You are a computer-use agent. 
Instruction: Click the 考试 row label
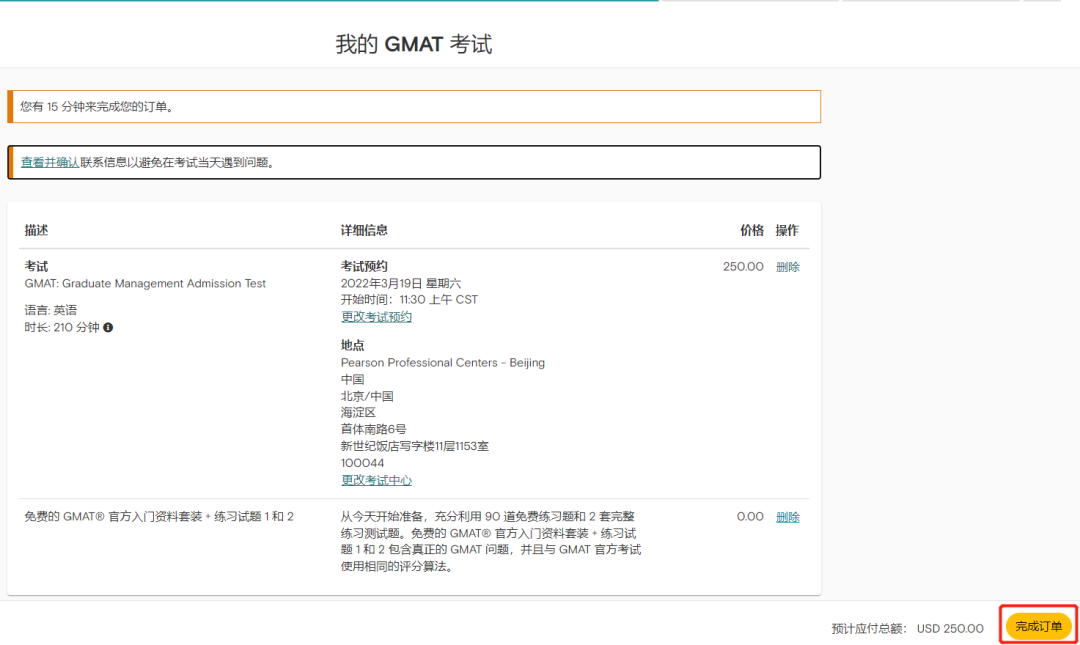click(x=37, y=266)
